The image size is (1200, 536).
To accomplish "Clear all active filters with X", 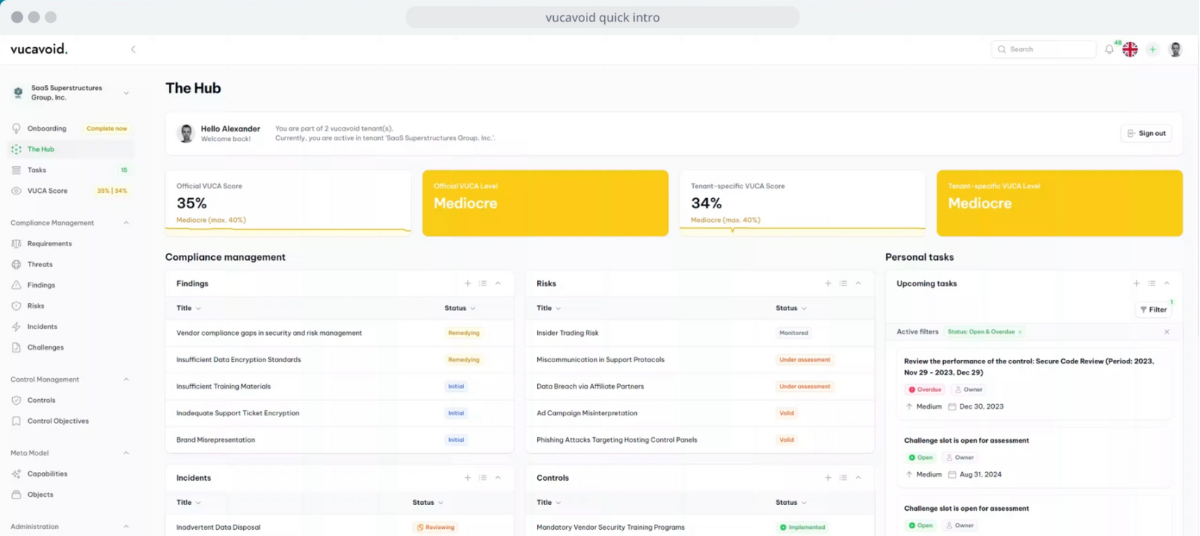I will (1166, 332).
